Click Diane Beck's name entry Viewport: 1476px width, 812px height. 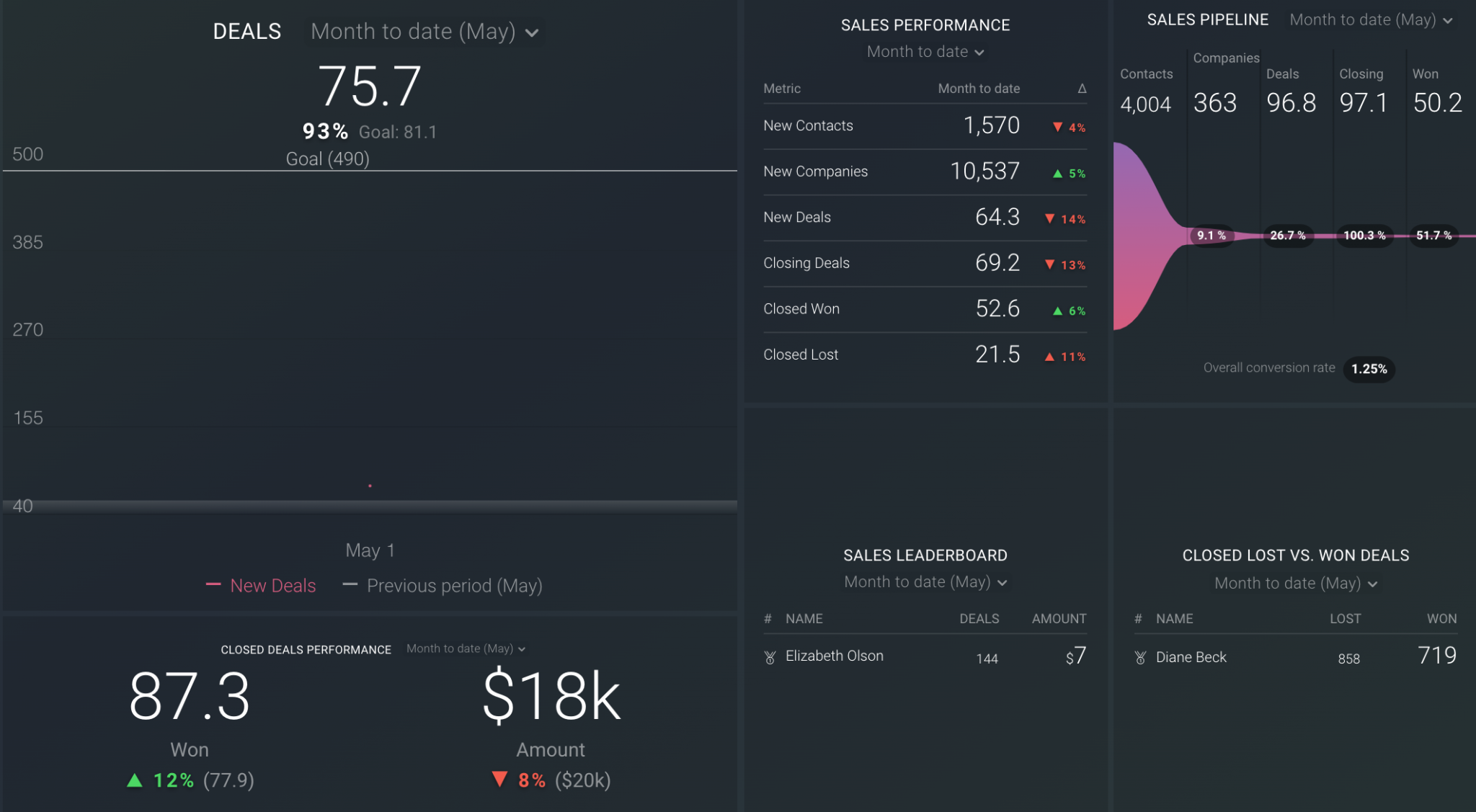[x=1191, y=657]
